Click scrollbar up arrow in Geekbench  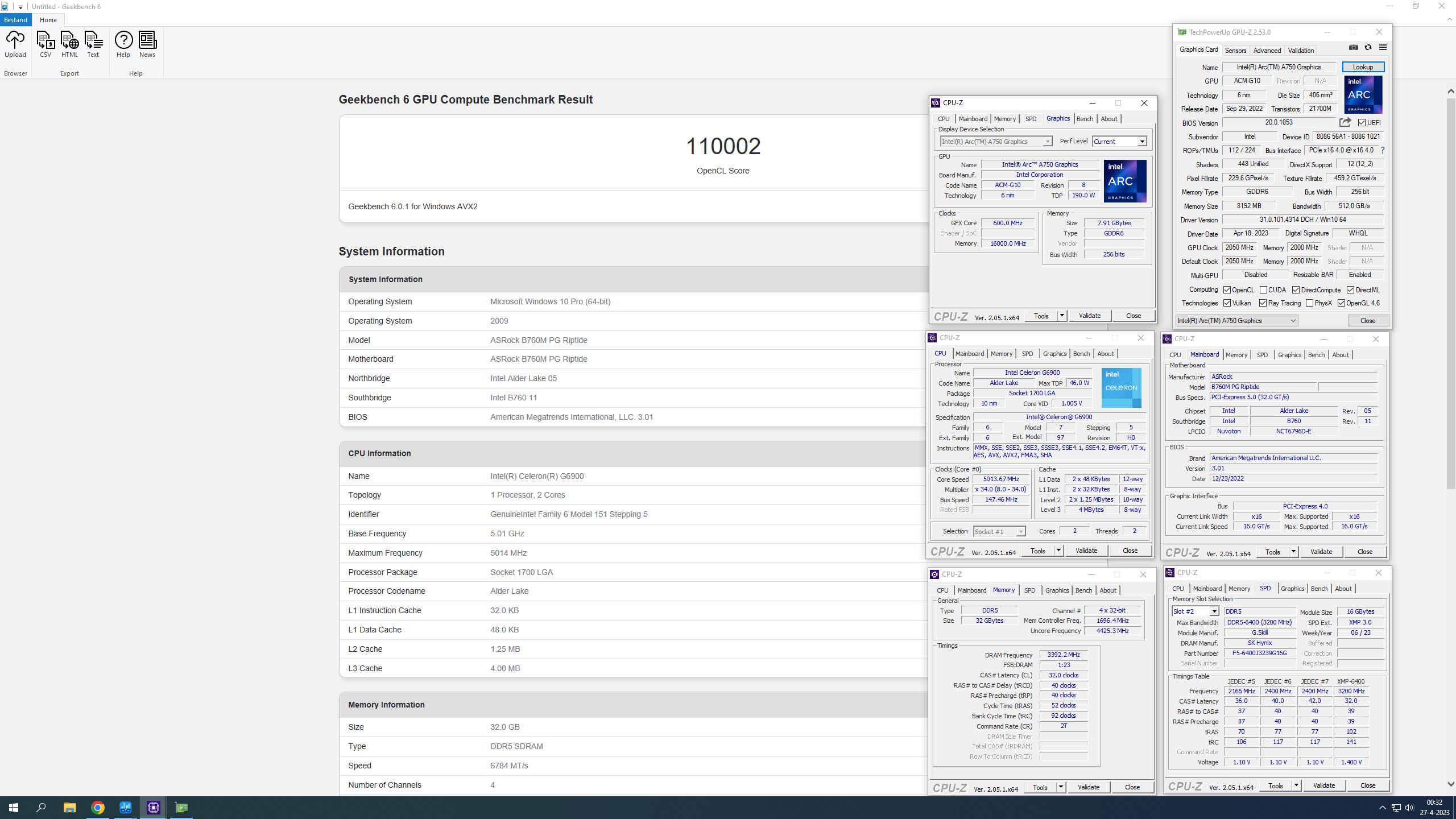point(1451,92)
